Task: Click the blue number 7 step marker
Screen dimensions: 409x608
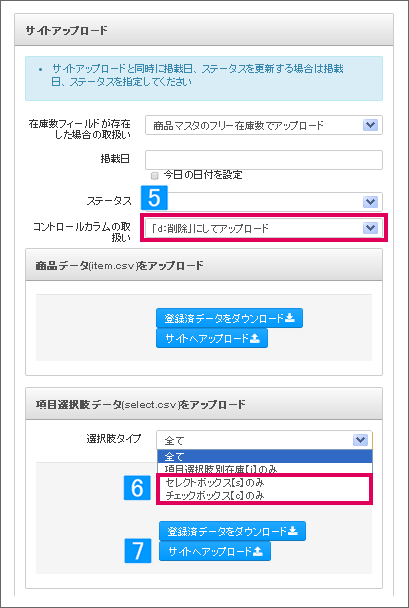Action: coord(138,551)
